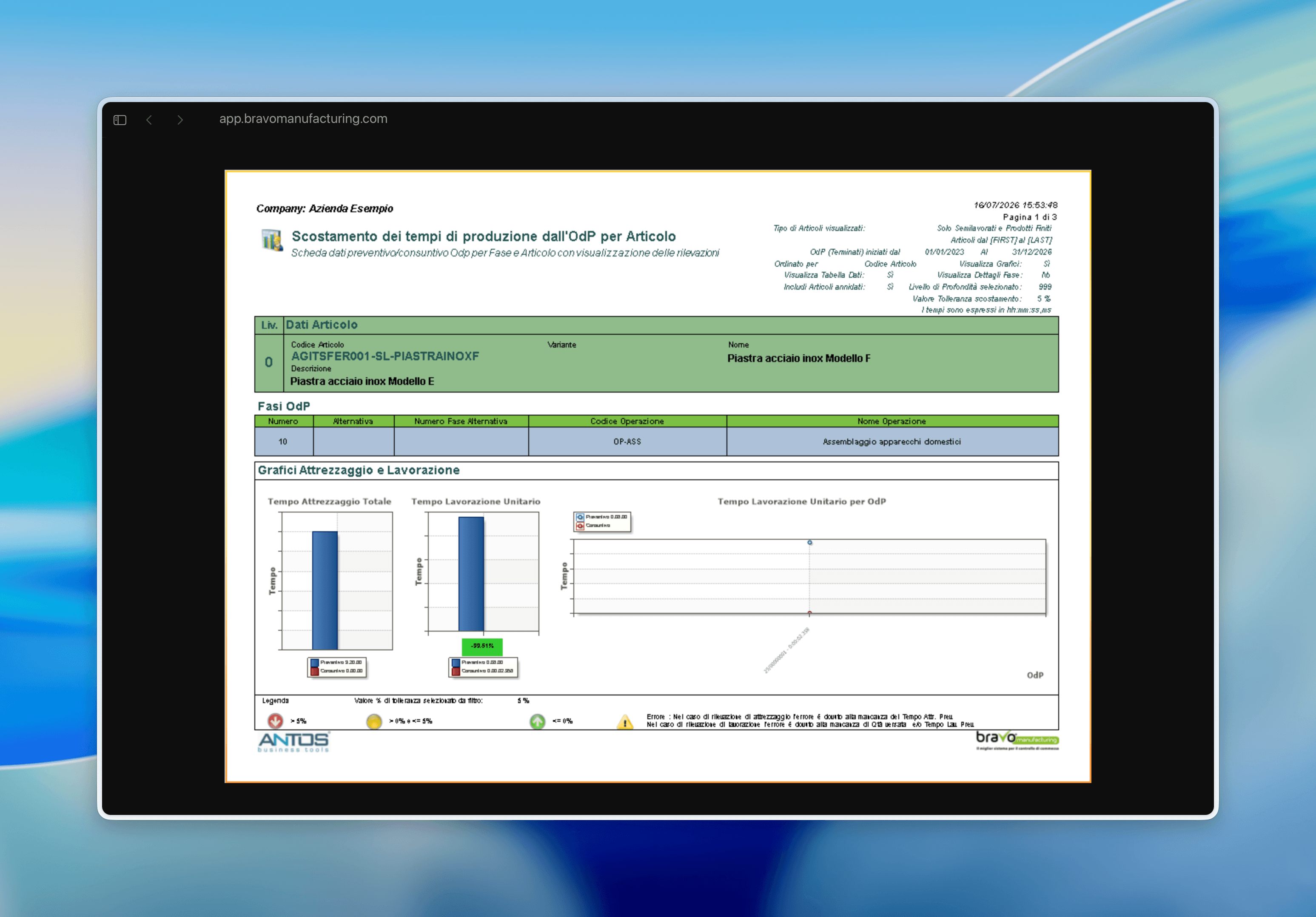
Task: Click the timestamp 16/07/2026 15:53:48
Action: (x=1016, y=205)
